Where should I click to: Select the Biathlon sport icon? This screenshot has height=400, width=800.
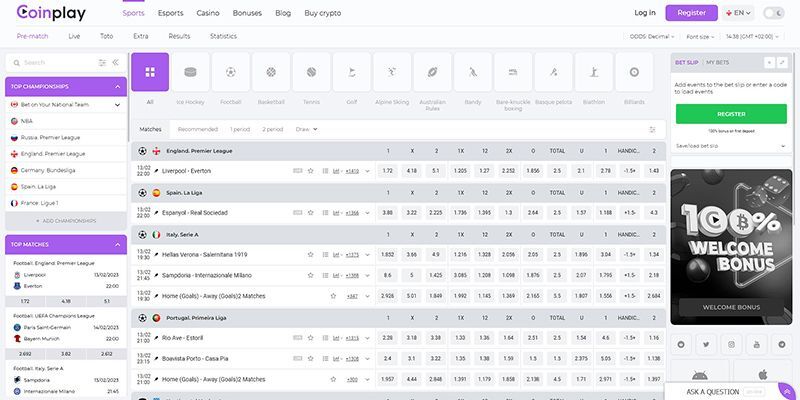point(594,72)
